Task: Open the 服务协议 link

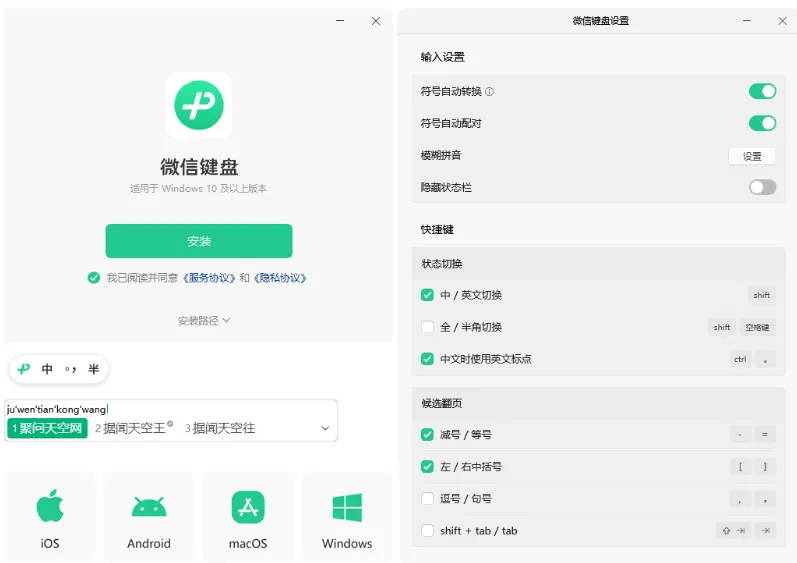Action: click(x=209, y=278)
